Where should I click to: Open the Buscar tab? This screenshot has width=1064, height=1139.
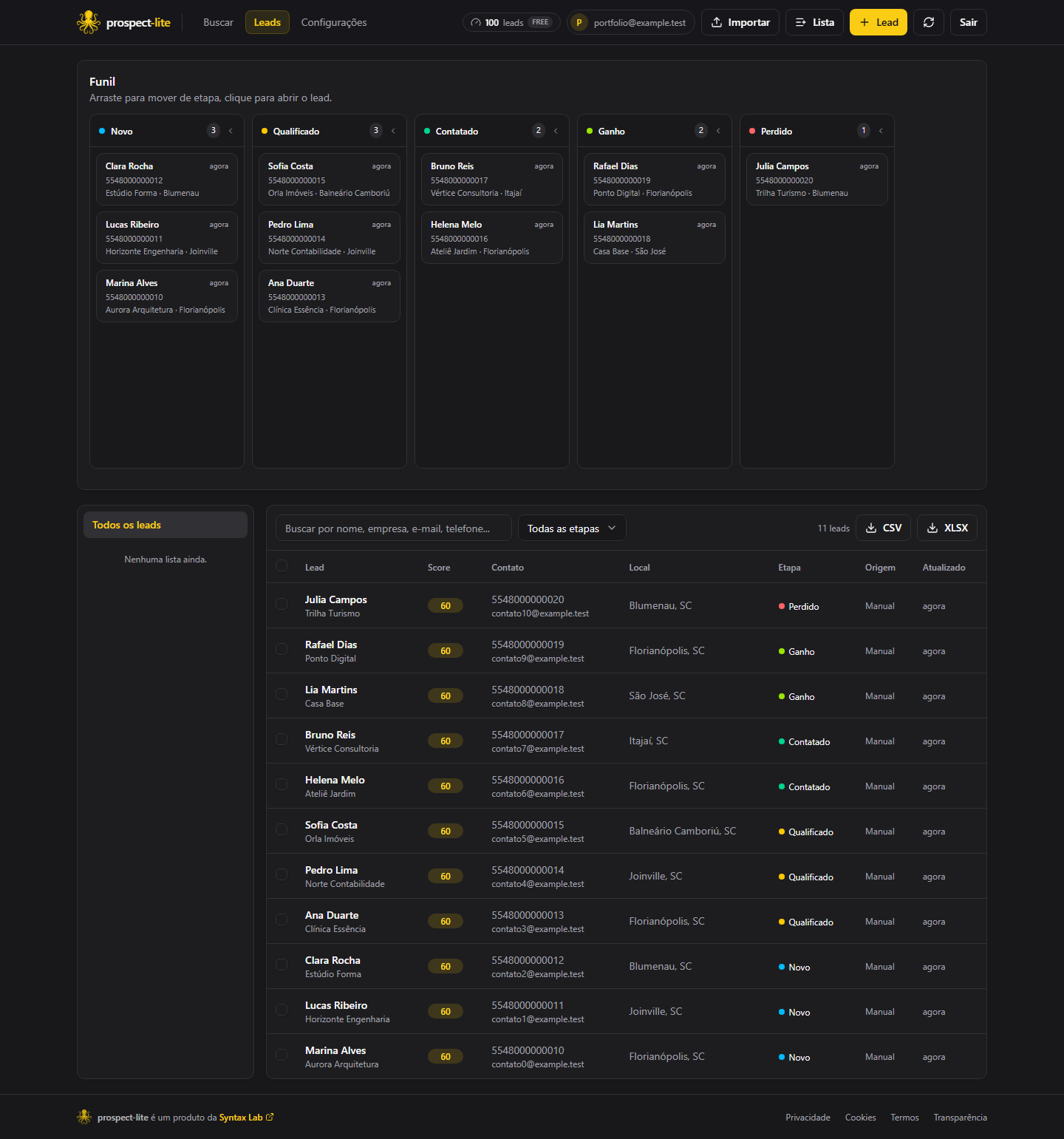(x=218, y=22)
